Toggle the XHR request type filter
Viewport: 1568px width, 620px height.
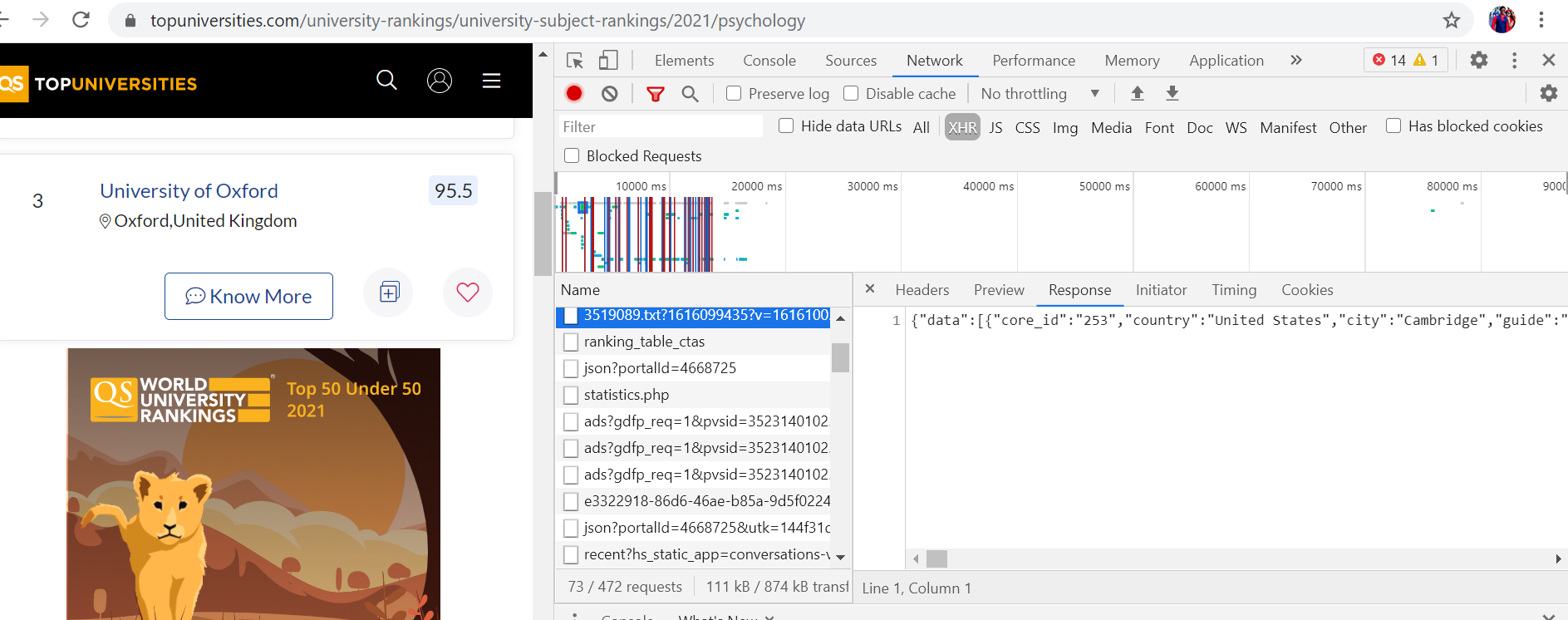[962, 127]
